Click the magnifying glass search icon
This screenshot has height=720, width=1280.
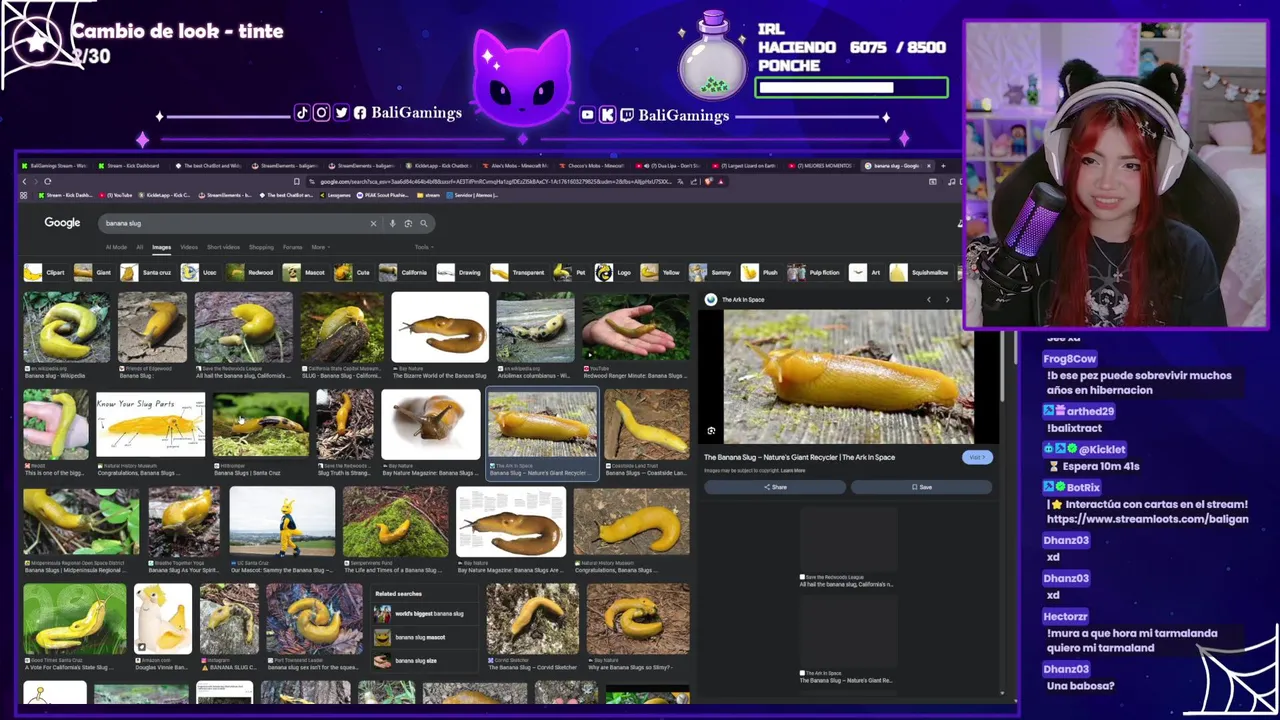click(423, 223)
